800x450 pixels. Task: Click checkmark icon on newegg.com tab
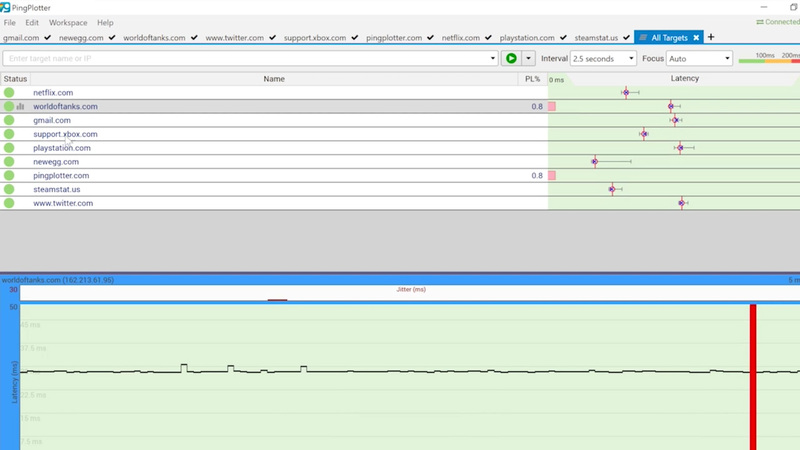coord(112,37)
